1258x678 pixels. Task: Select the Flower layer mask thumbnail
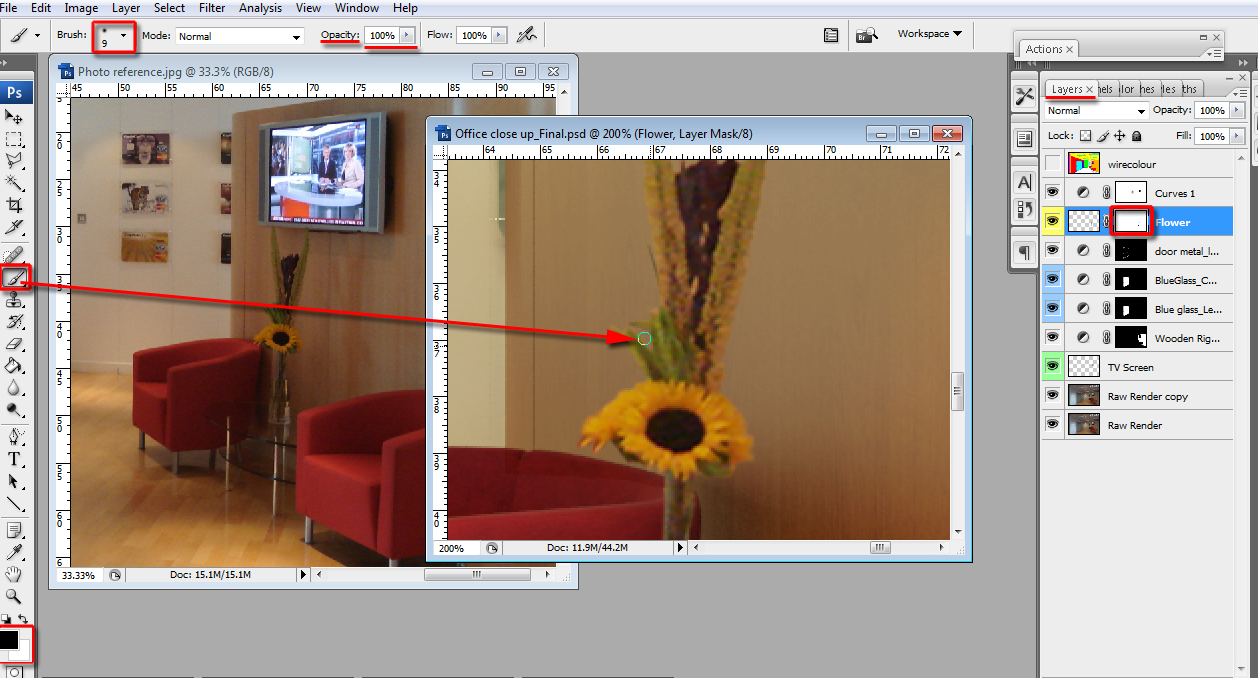point(1132,221)
